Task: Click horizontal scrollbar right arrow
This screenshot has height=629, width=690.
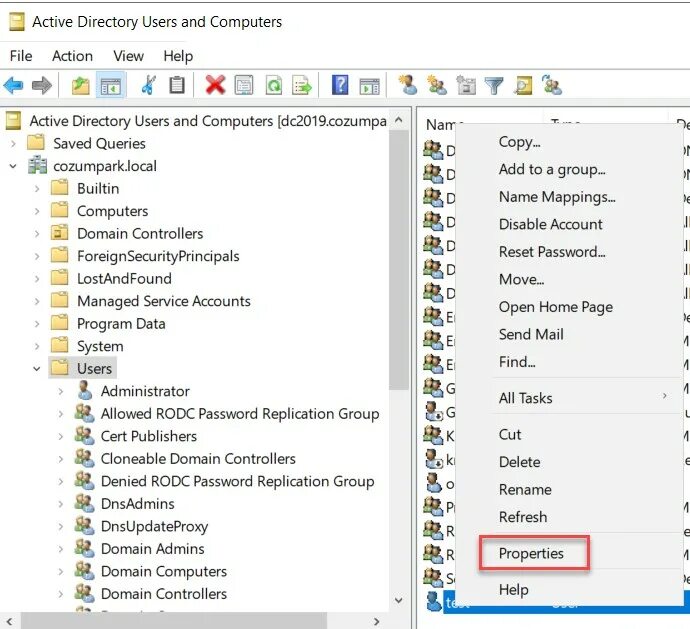Action: point(376,622)
